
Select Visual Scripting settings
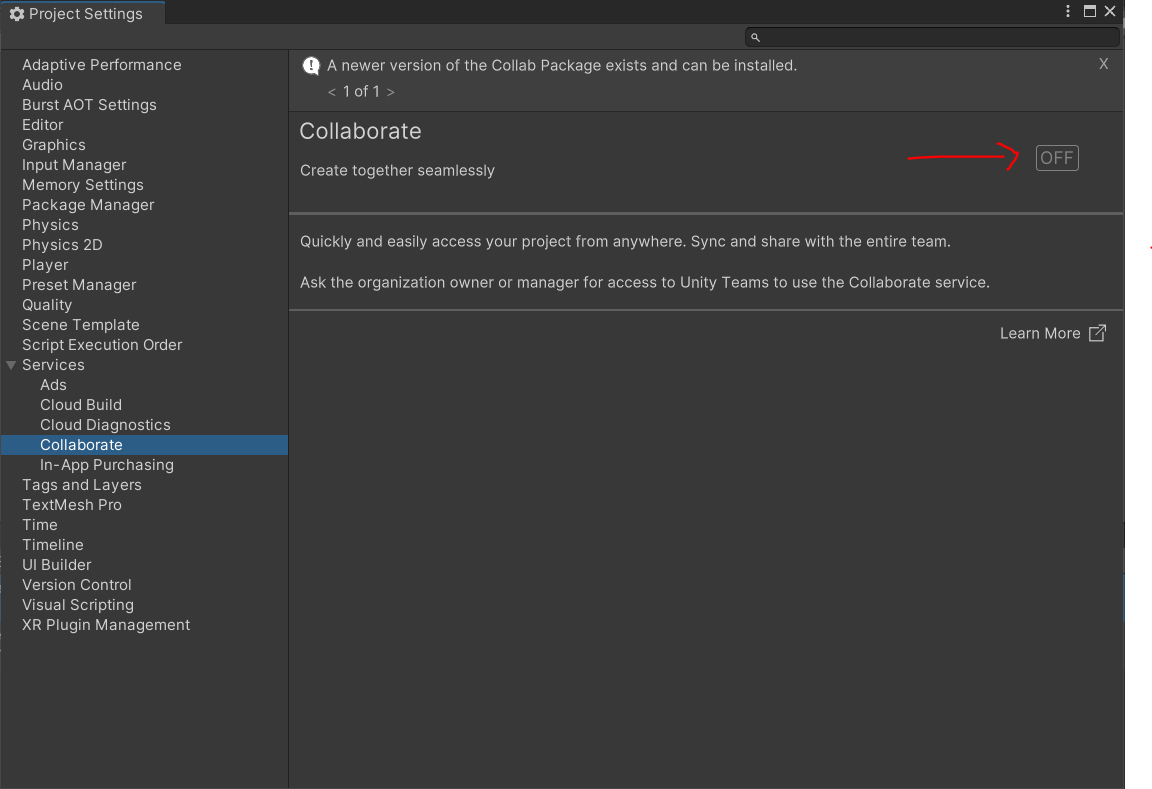pos(78,605)
